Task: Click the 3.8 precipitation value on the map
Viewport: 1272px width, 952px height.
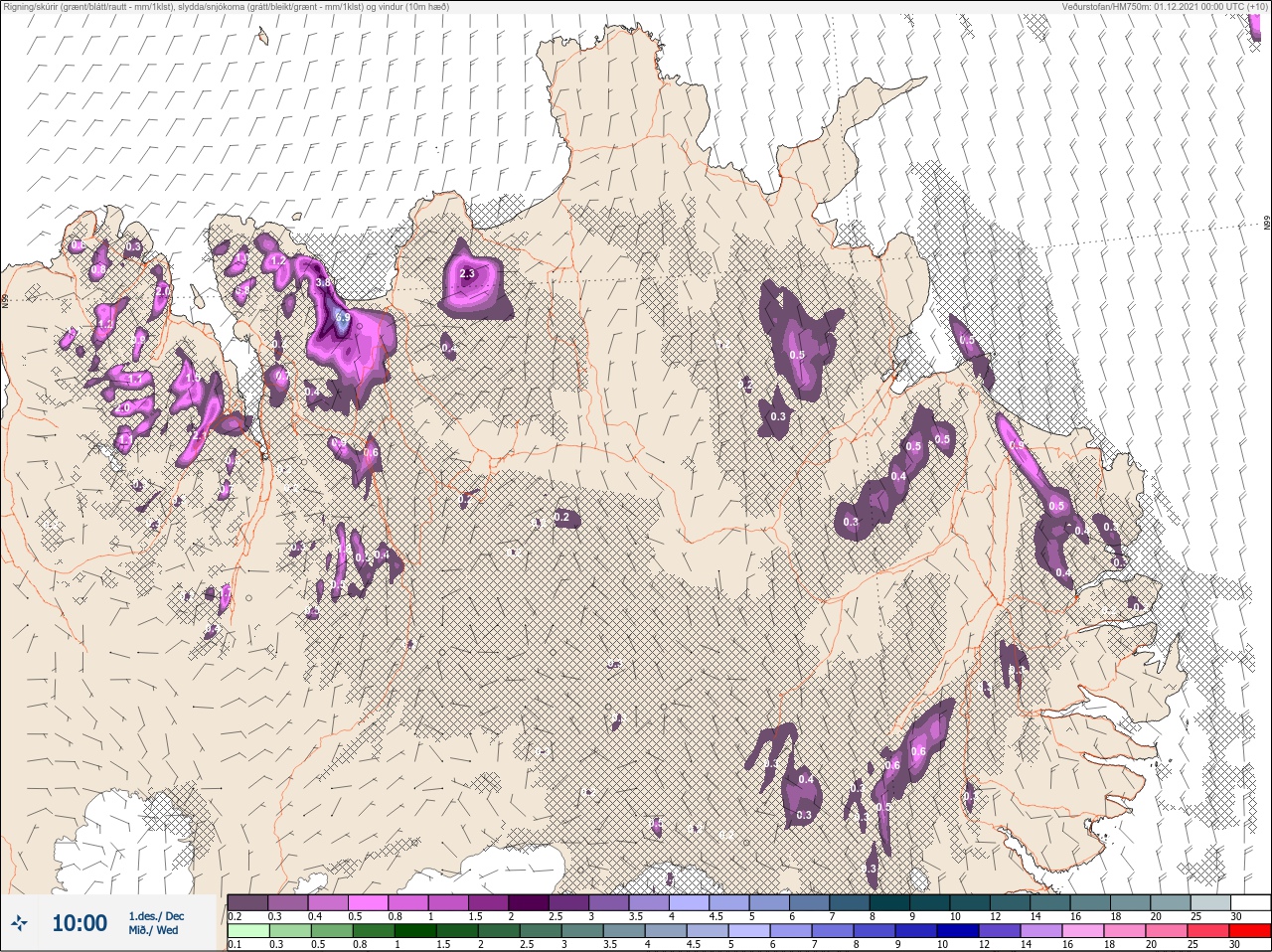Action: click(x=323, y=283)
